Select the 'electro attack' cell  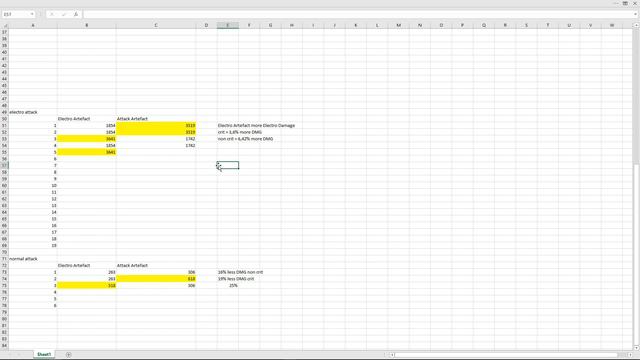point(33,112)
